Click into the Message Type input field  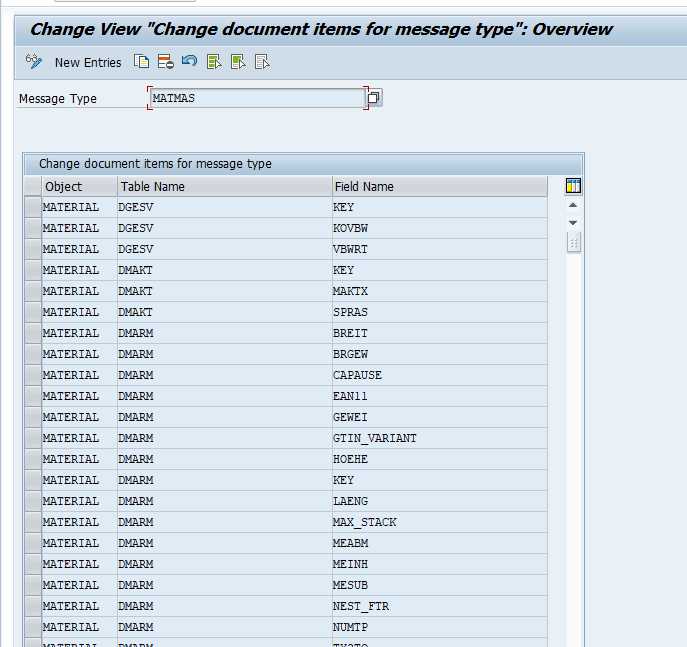[x=256, y=98]
